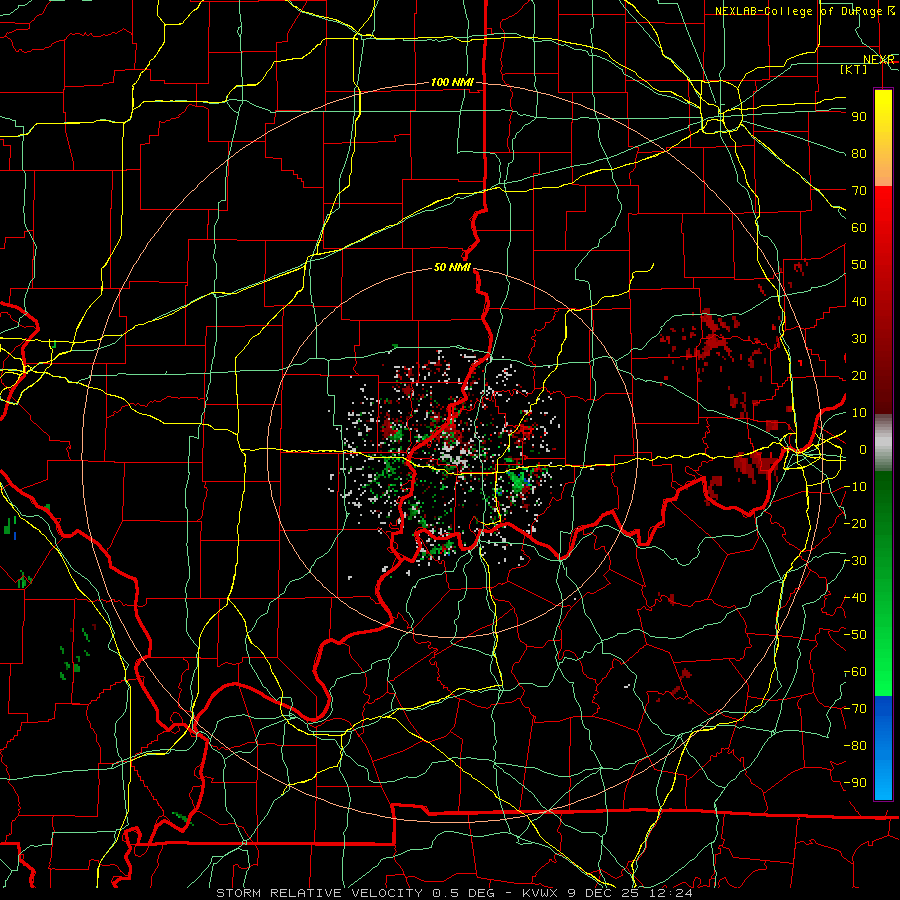The height and width of the screenshot is (900, 900).
Task: Click the 50 NMI range ring label
Action: pyautogui.click(x=452, y=267)
